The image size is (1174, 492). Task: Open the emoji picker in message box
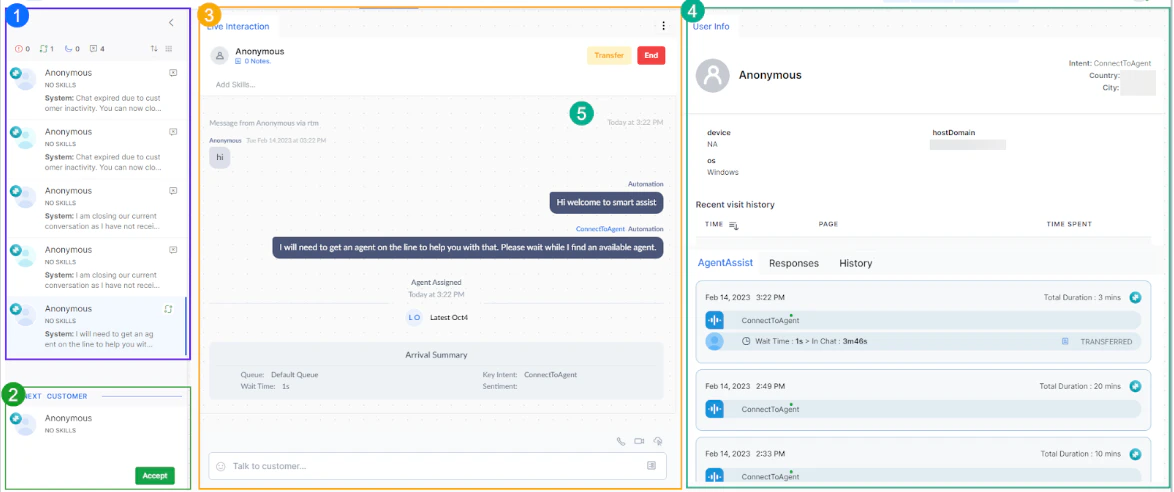tap(221, 466)
